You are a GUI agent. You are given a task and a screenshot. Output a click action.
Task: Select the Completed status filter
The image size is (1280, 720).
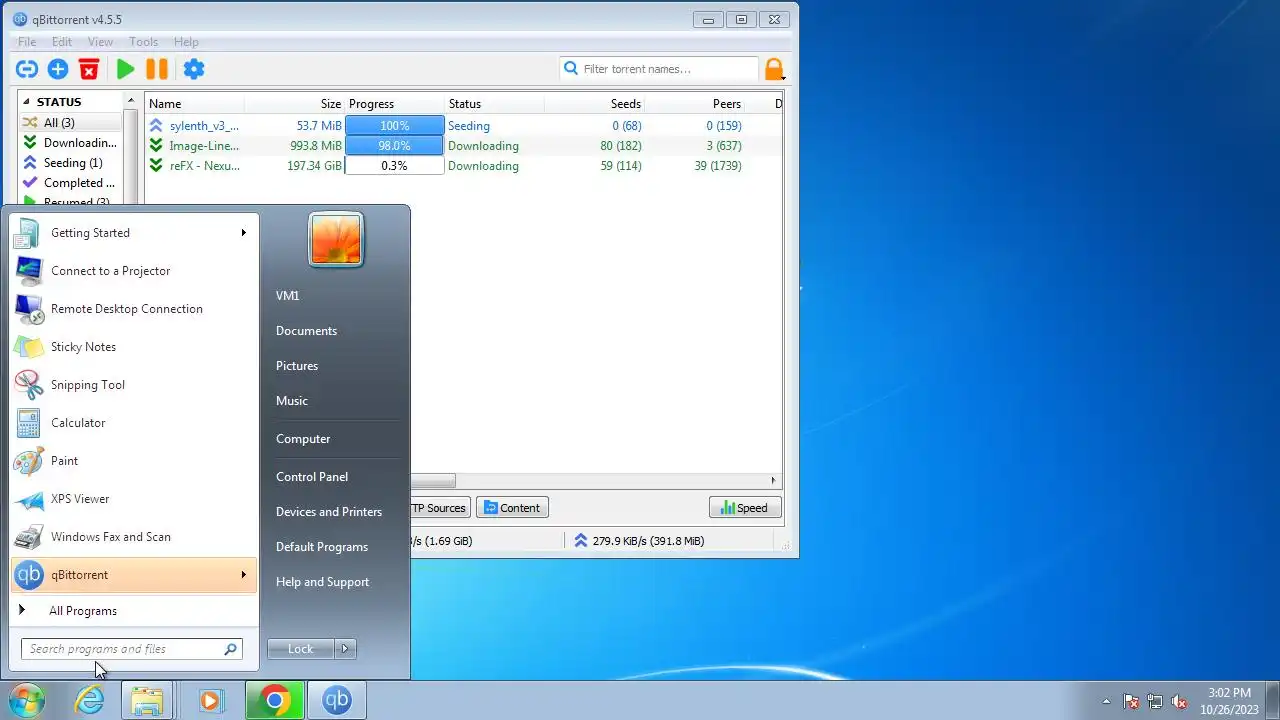71,183
